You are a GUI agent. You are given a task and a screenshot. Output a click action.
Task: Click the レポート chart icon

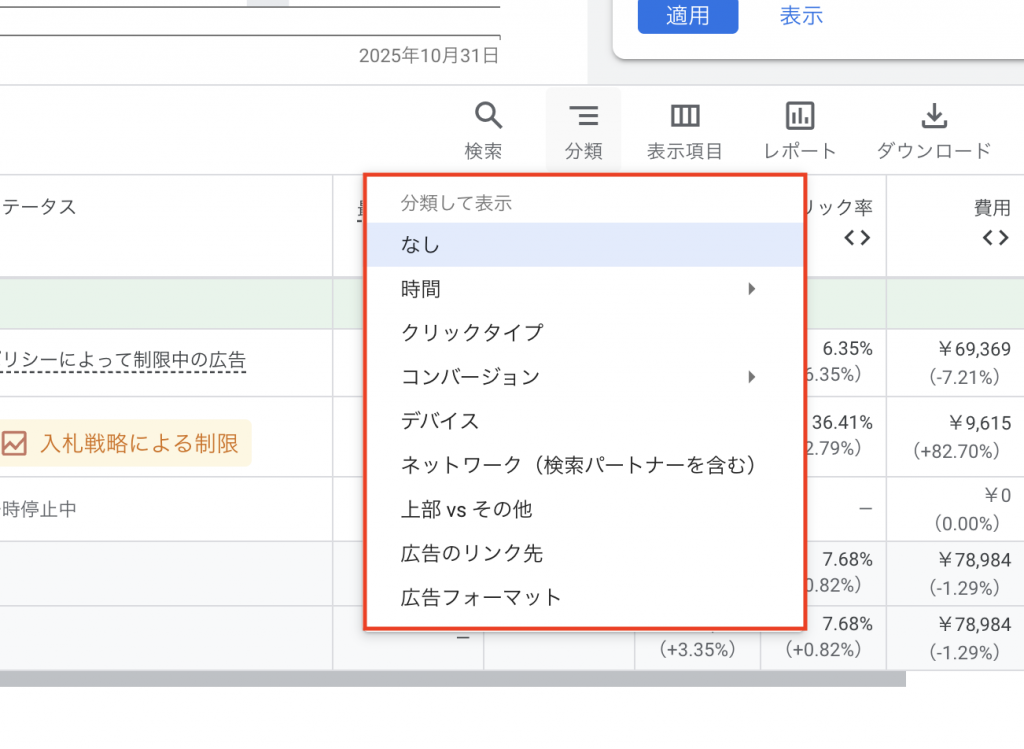(x=800, y=116)
